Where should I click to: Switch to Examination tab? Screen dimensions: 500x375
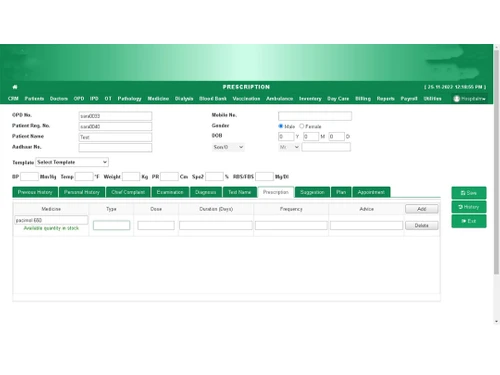click(x=170, y=192)
